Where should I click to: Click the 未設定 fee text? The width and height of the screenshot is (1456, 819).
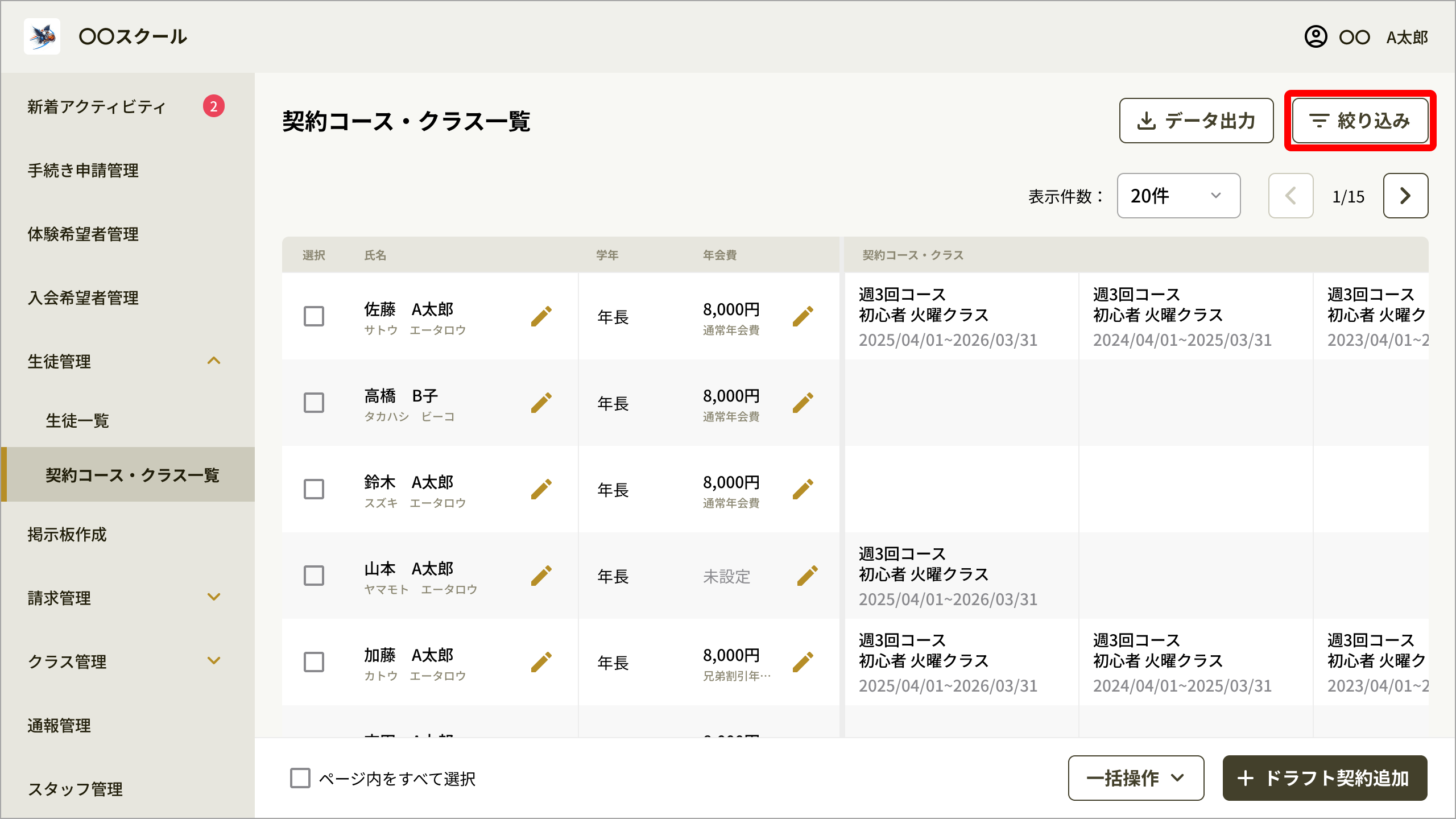pyautogui.click(x=727, y=577)
